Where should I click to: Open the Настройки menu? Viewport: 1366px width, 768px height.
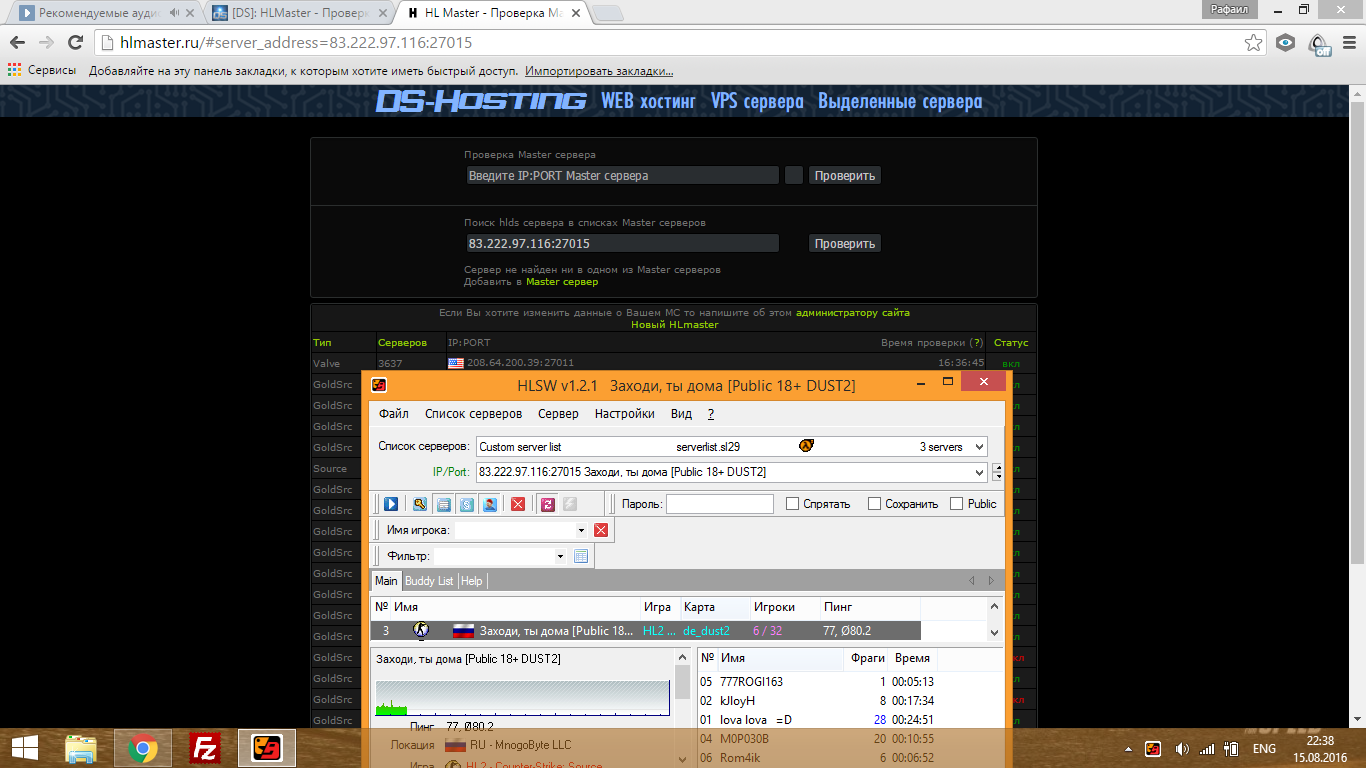pyautogui.click(x=625, y=414)
